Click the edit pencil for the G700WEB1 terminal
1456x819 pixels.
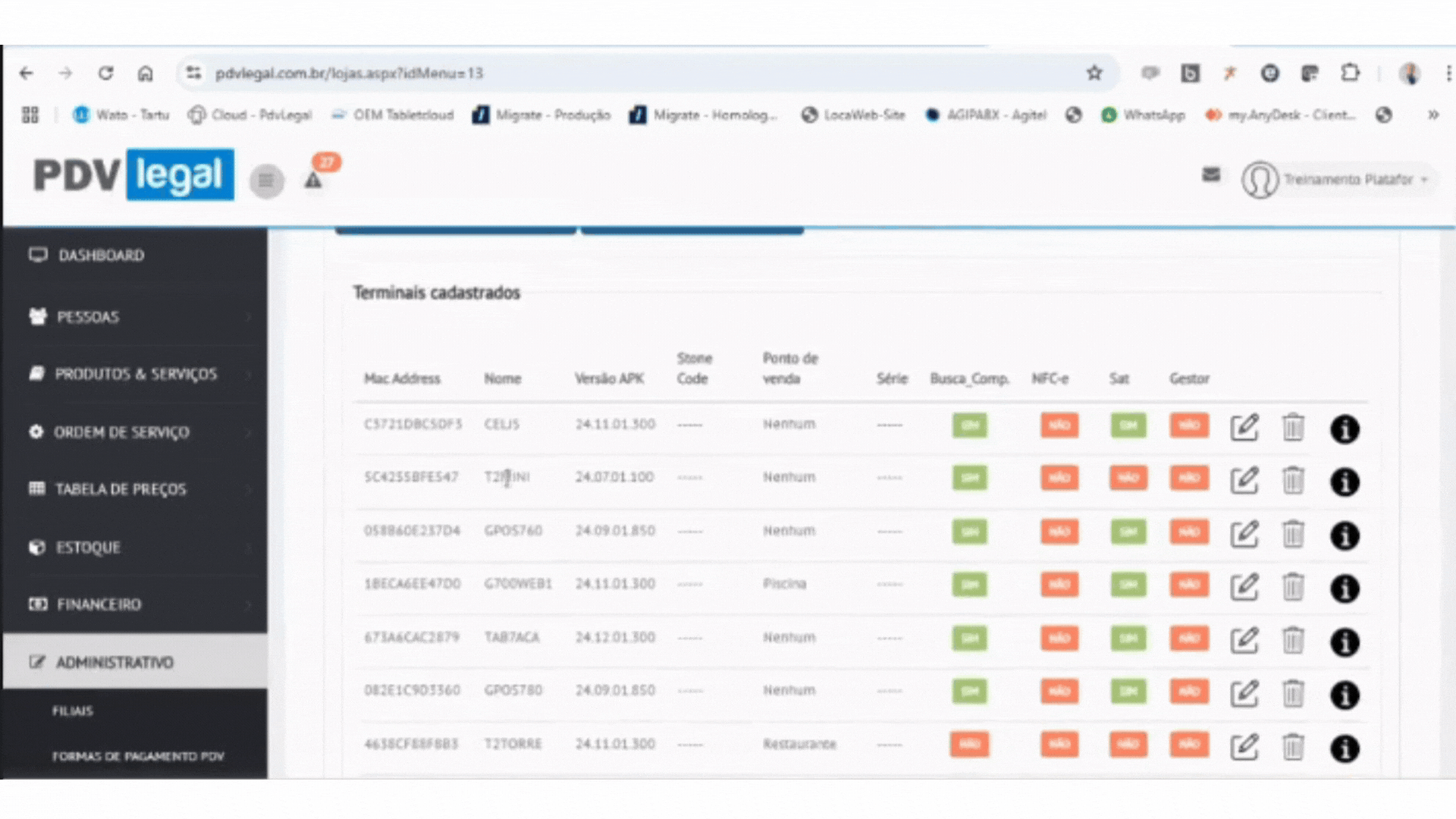pos(1244,588)
